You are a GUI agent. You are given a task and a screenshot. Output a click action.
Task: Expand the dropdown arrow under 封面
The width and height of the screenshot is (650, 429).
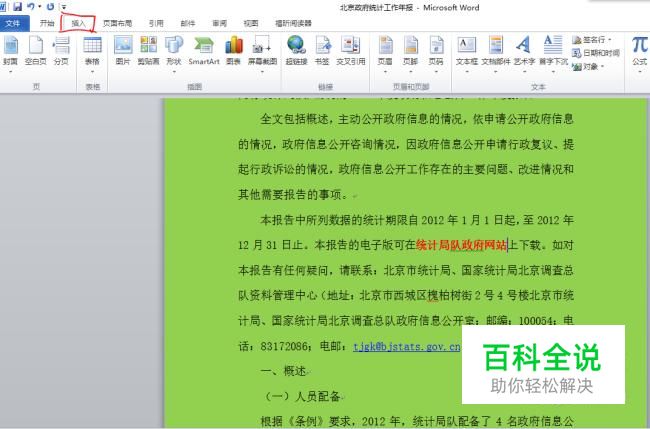(11, 72)
